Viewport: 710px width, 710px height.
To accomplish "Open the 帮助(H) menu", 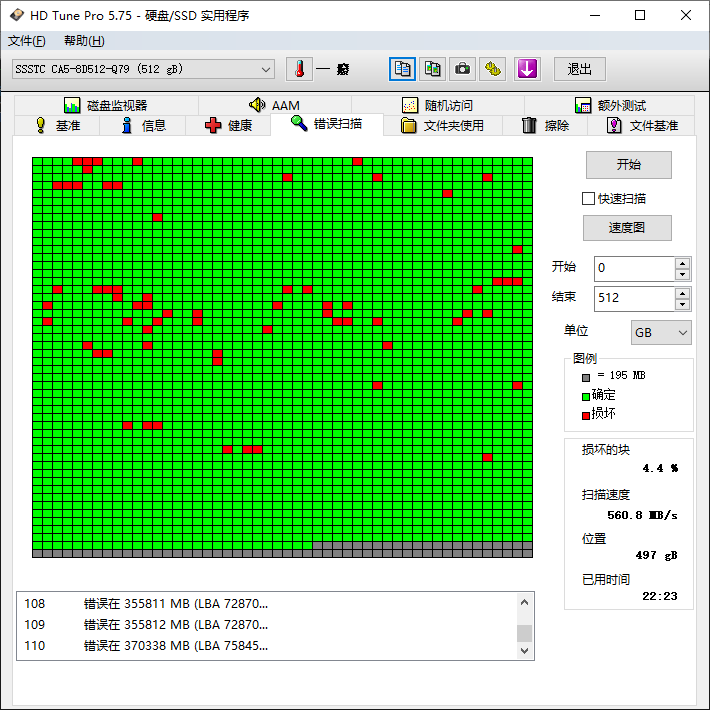I will (84, 41).
